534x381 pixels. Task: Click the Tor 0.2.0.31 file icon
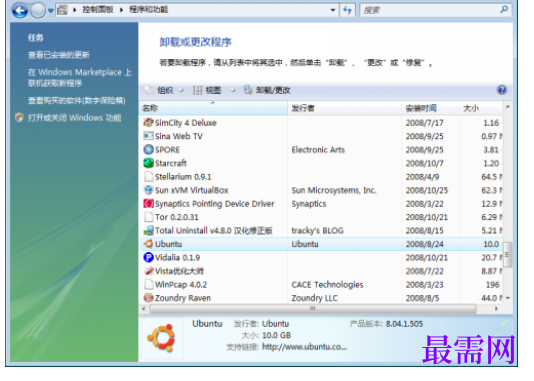[148, 217]
